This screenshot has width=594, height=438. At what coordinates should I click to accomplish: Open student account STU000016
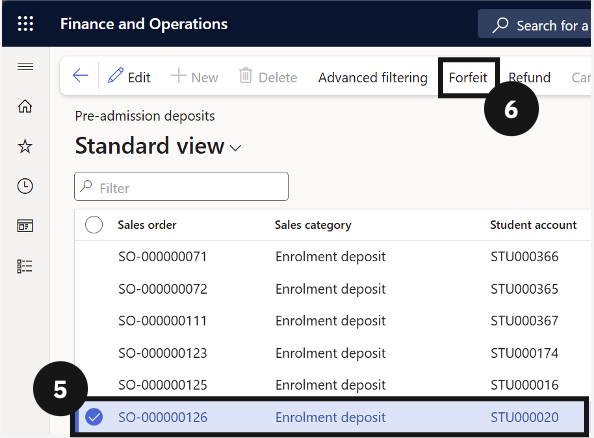(x=524, y=385)
